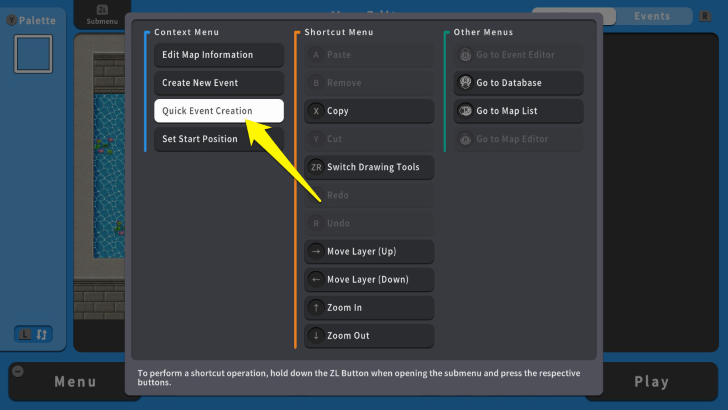Click the R button icon beside Undo
728x410 pixels.
[x=316, y=223]
